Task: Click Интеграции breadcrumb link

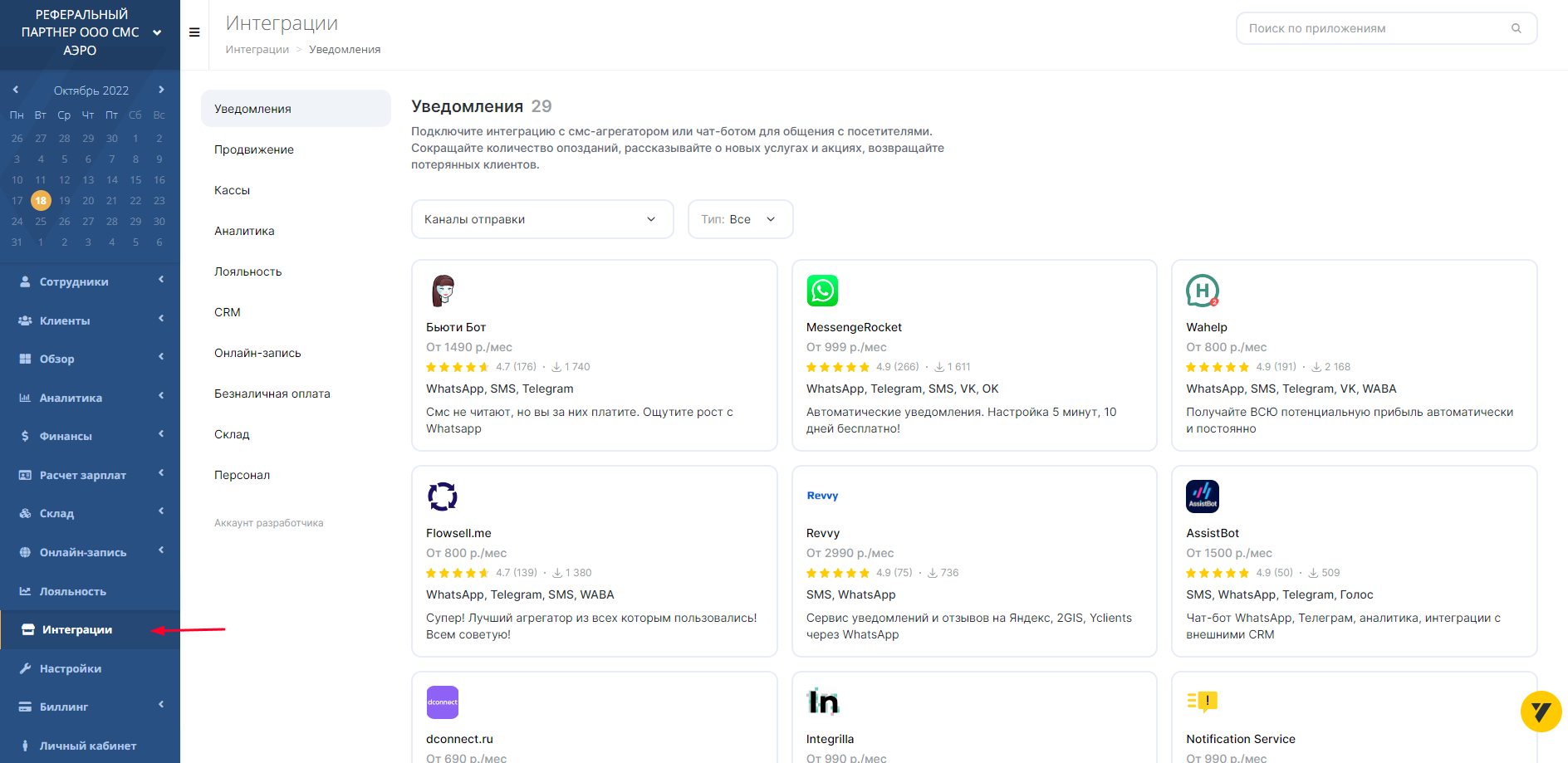Action: click(x=257, y=50)
